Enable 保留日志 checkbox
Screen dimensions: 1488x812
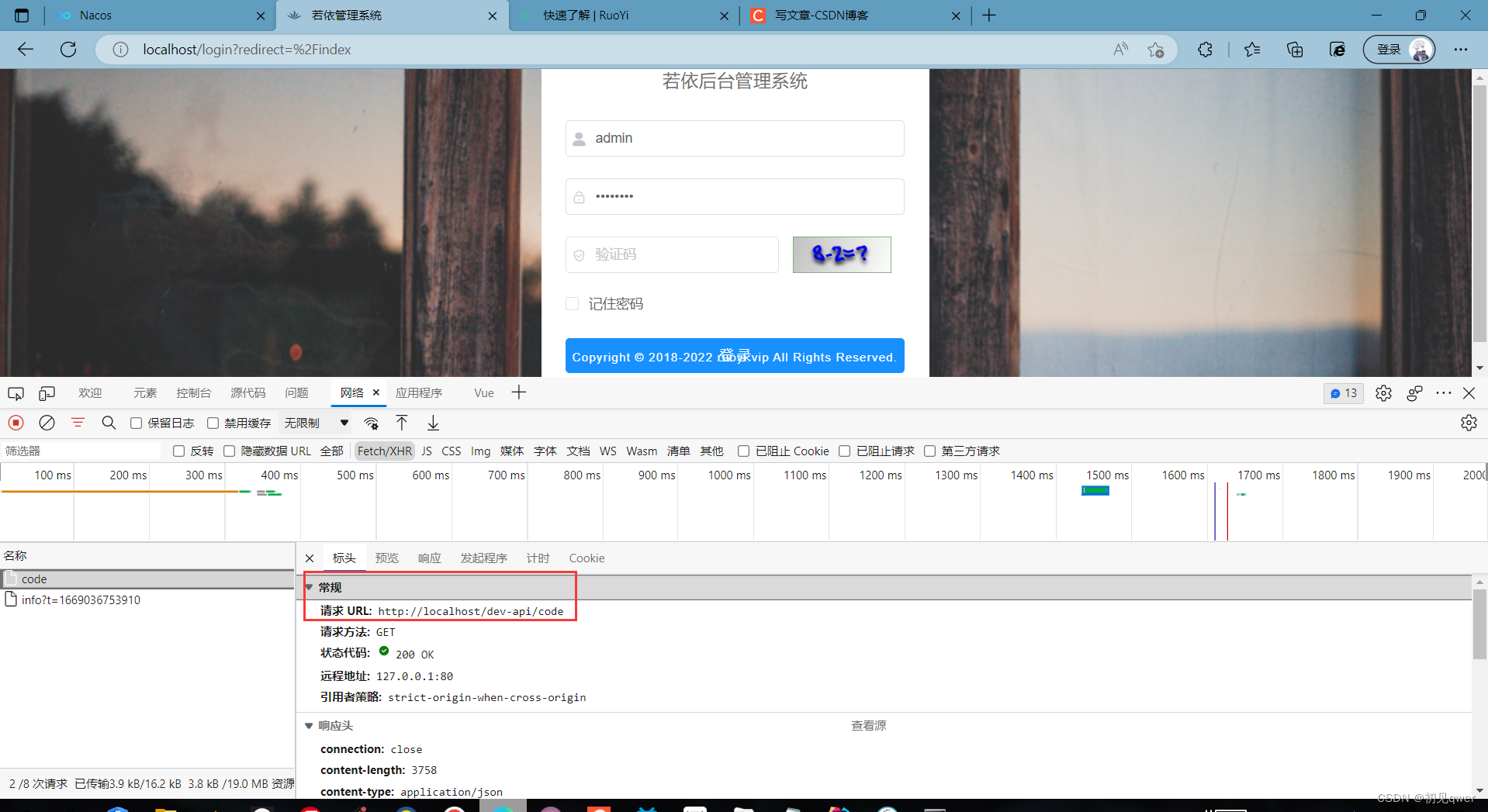(x=136, y=423)
